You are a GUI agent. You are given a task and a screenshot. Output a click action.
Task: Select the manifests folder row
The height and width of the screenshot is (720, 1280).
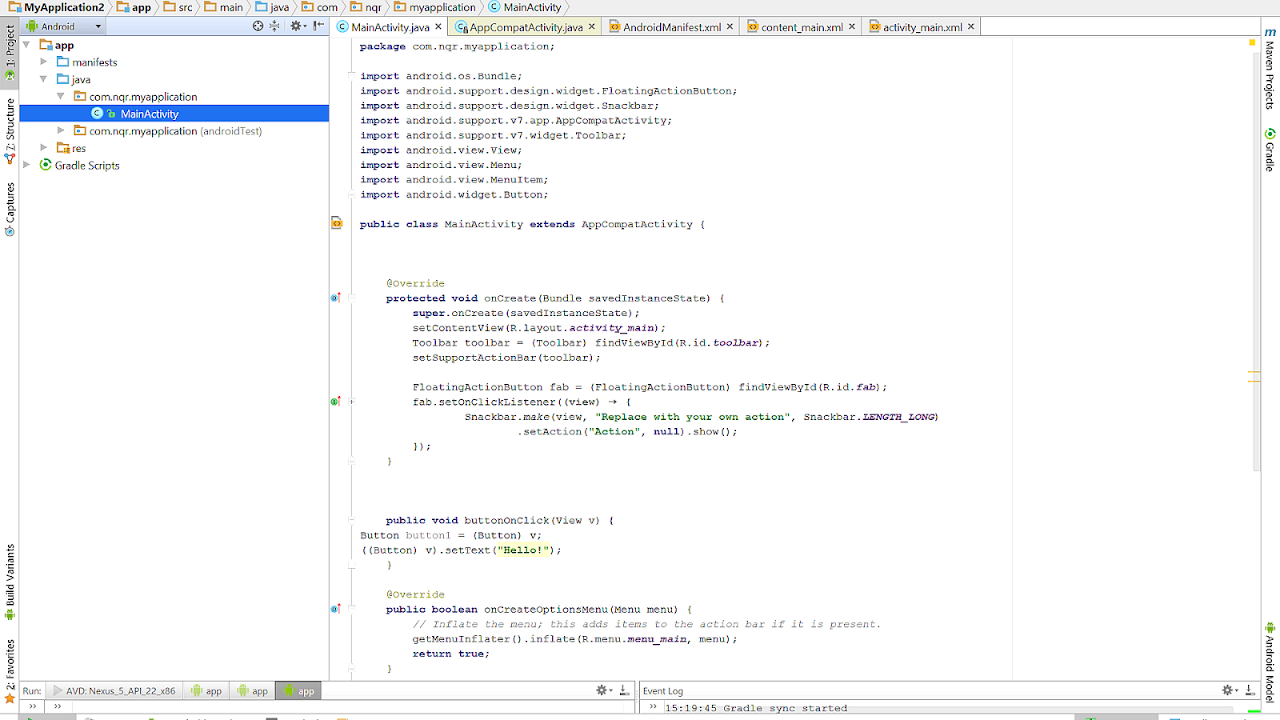[x=174, y=62]
